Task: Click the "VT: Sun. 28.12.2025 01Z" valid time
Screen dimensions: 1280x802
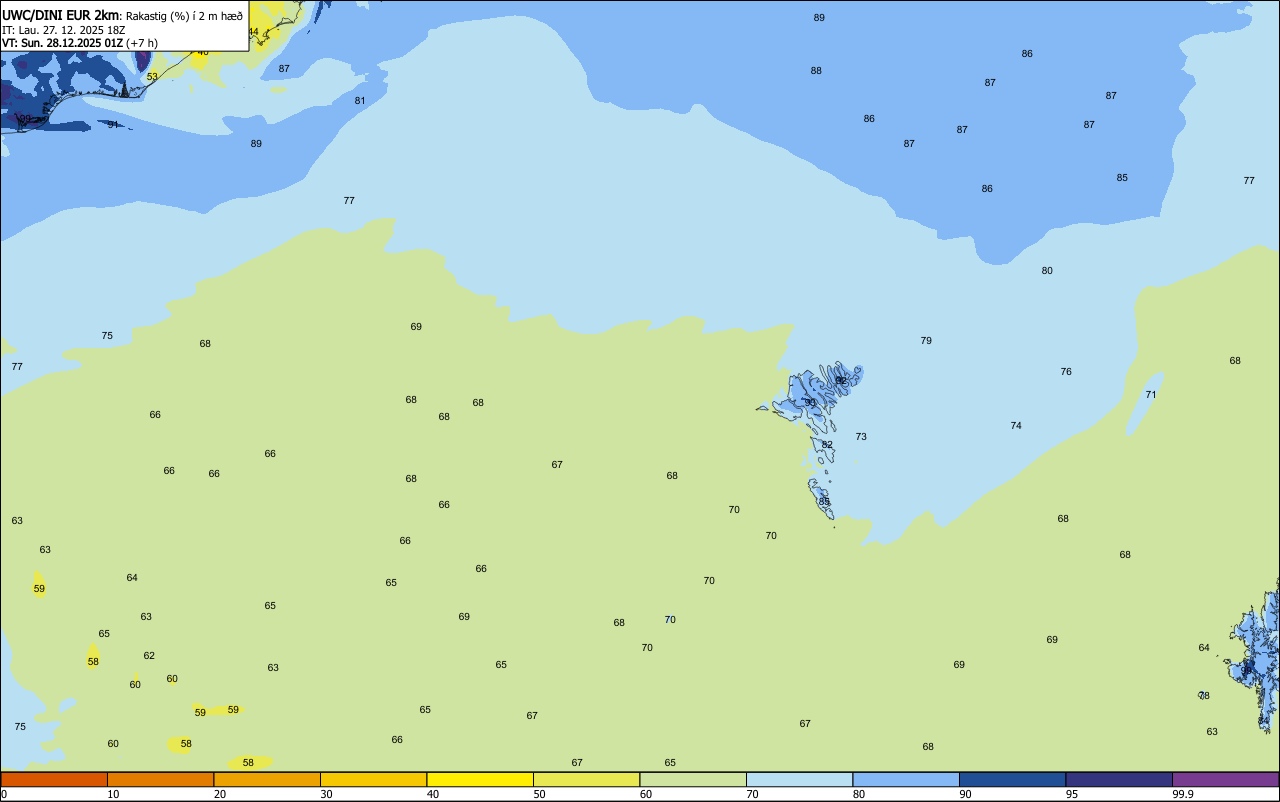Action: coord(62,43)
